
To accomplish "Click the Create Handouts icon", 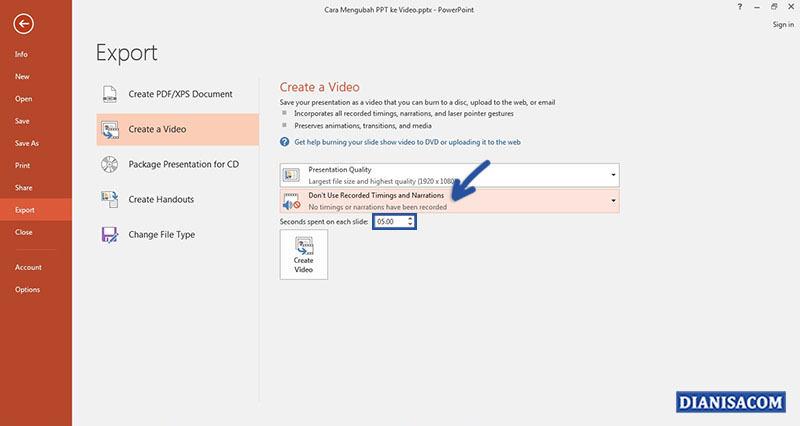I will pyautogui.click(x=110, y=200).
